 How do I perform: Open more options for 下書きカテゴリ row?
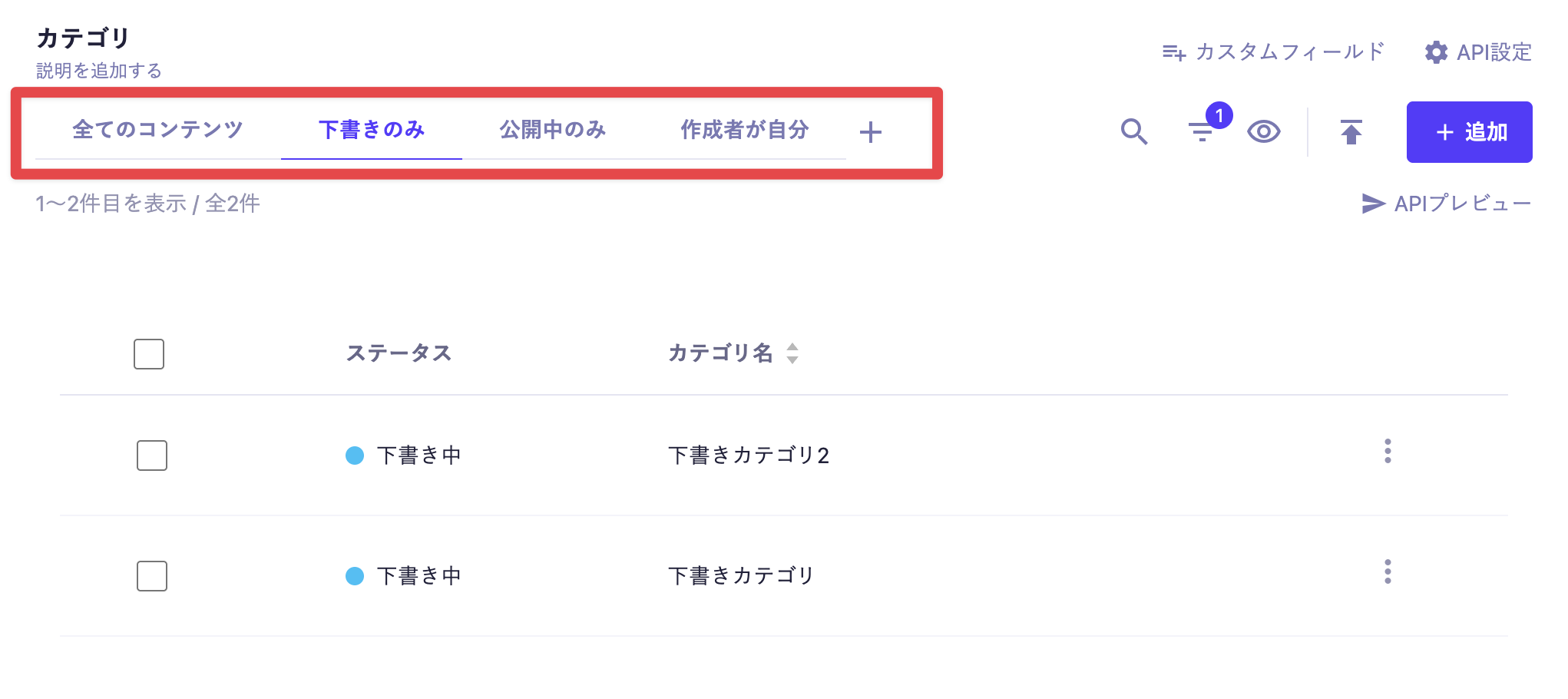coord(1387,572)
